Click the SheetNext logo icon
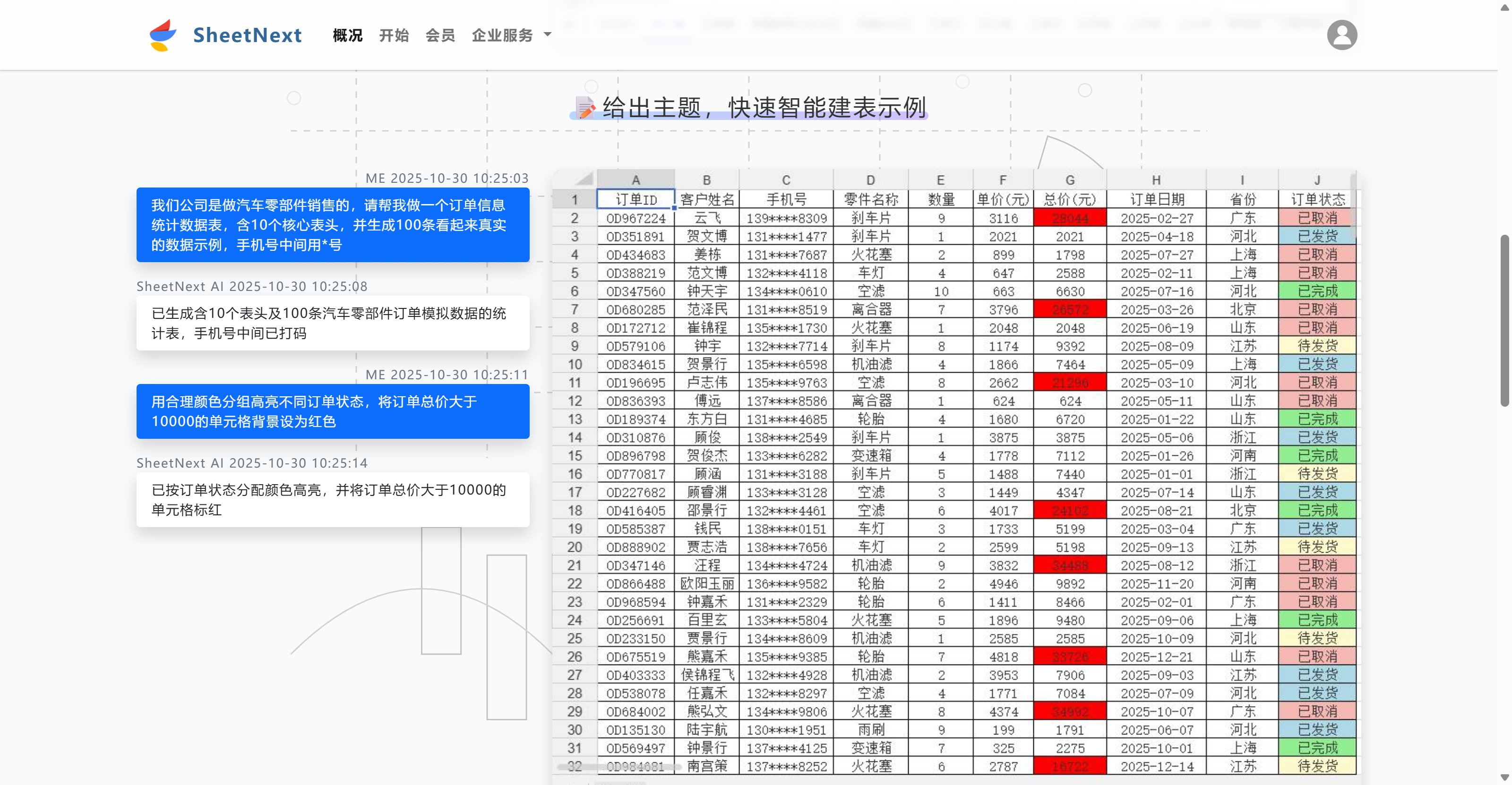1512x785 pixels. (x=162, y=34)
